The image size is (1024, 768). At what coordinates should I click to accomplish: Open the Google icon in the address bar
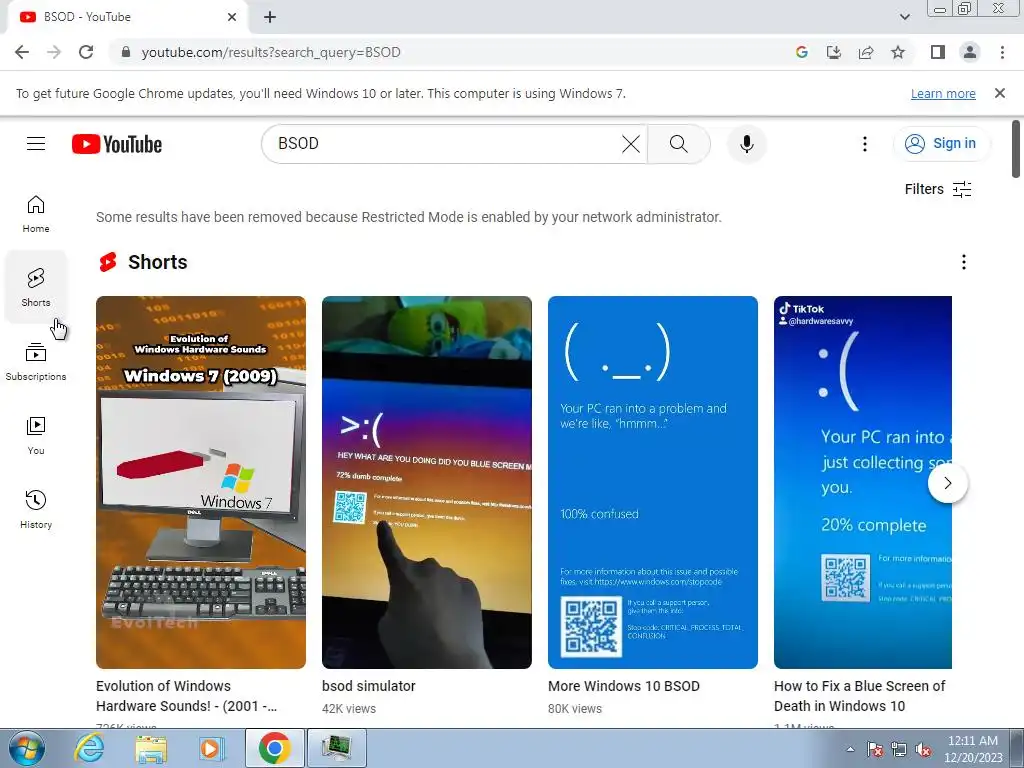[x=802, y=52]
